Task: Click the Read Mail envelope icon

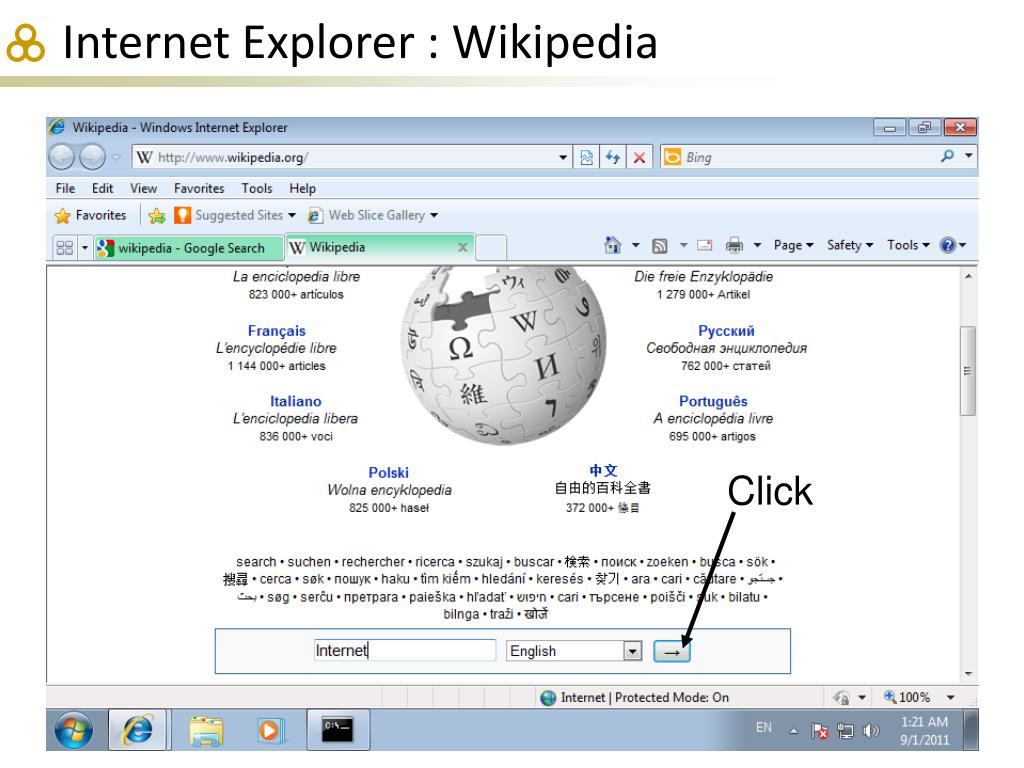Action: coord(705,245)
